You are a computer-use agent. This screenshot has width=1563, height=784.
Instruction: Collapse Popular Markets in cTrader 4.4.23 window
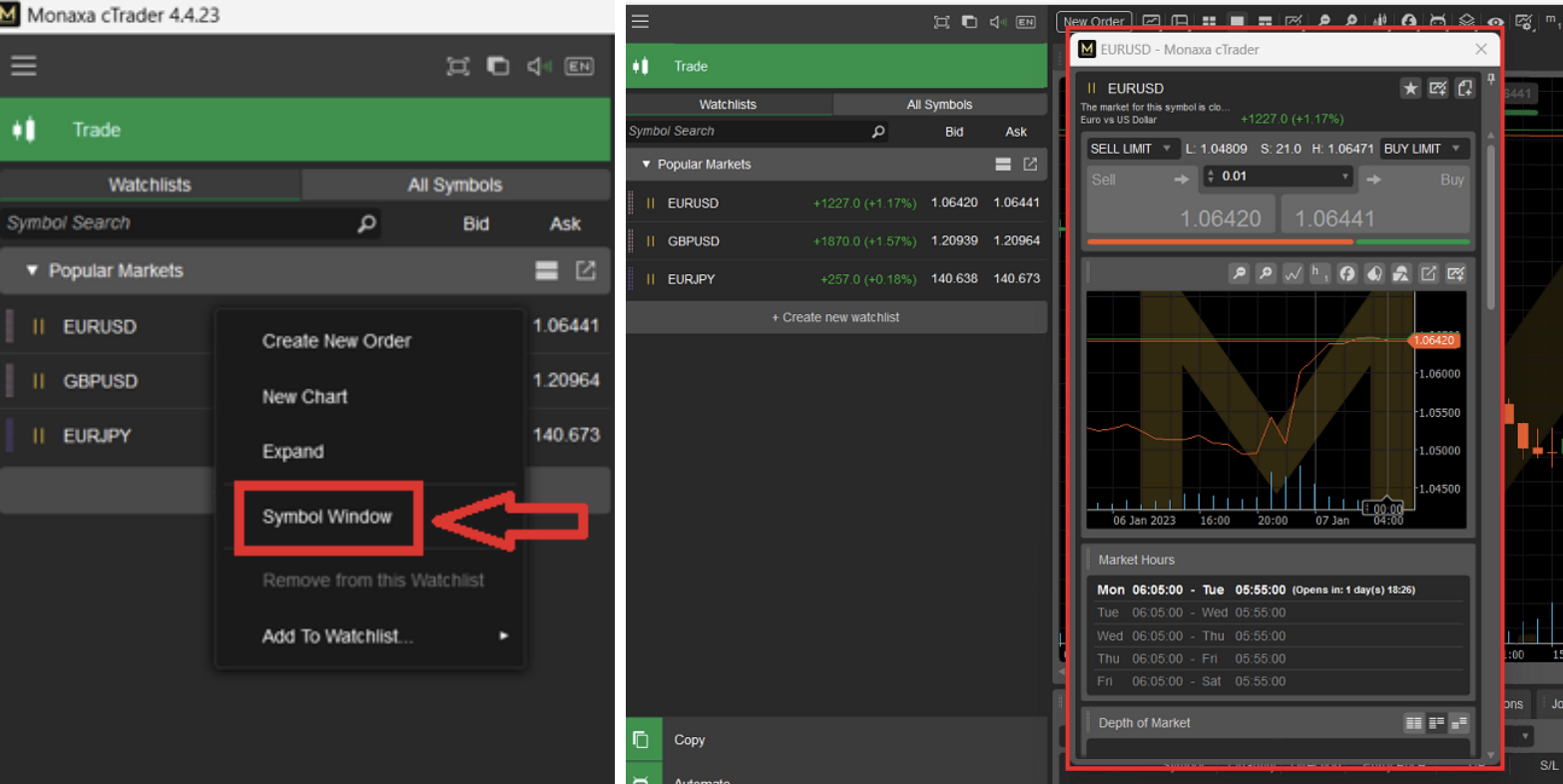click(32, 270)
